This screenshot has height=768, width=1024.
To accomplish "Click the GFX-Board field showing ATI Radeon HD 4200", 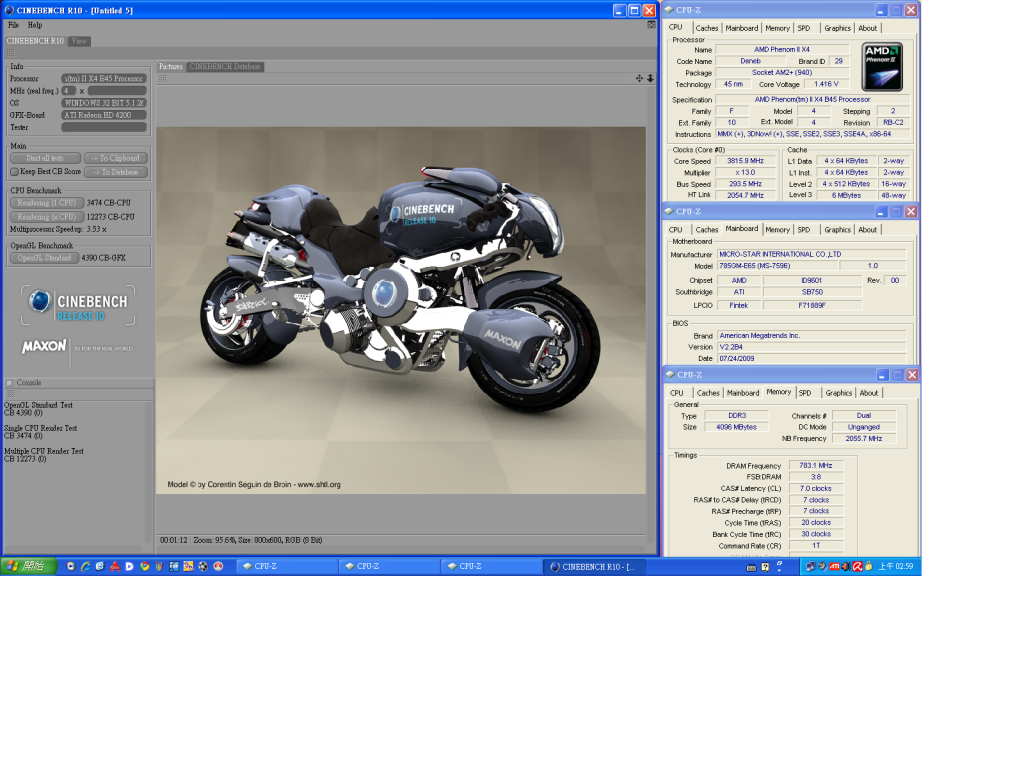I will point(104,115).
